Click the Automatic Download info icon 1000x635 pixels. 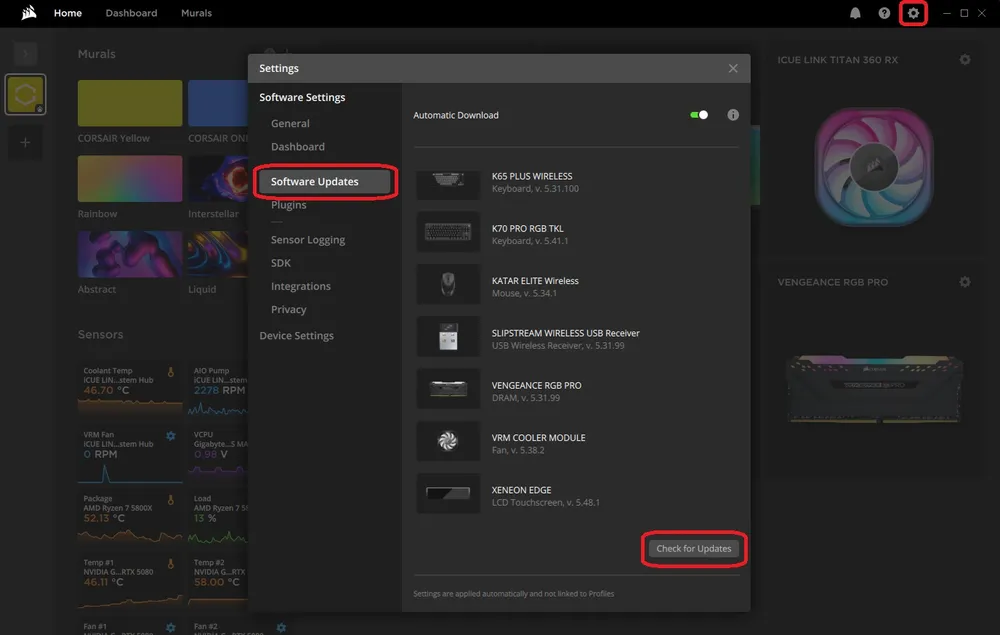point(733,115)
